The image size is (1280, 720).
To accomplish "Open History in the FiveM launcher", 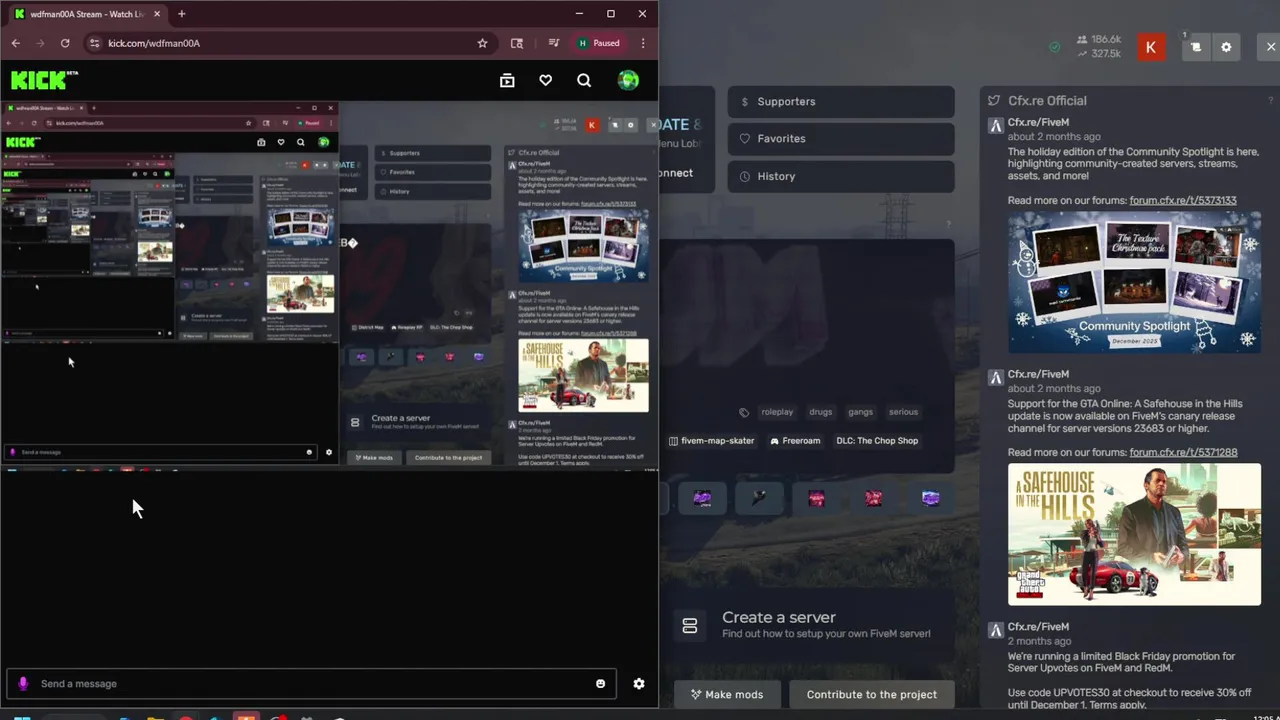I will point(841,176).
